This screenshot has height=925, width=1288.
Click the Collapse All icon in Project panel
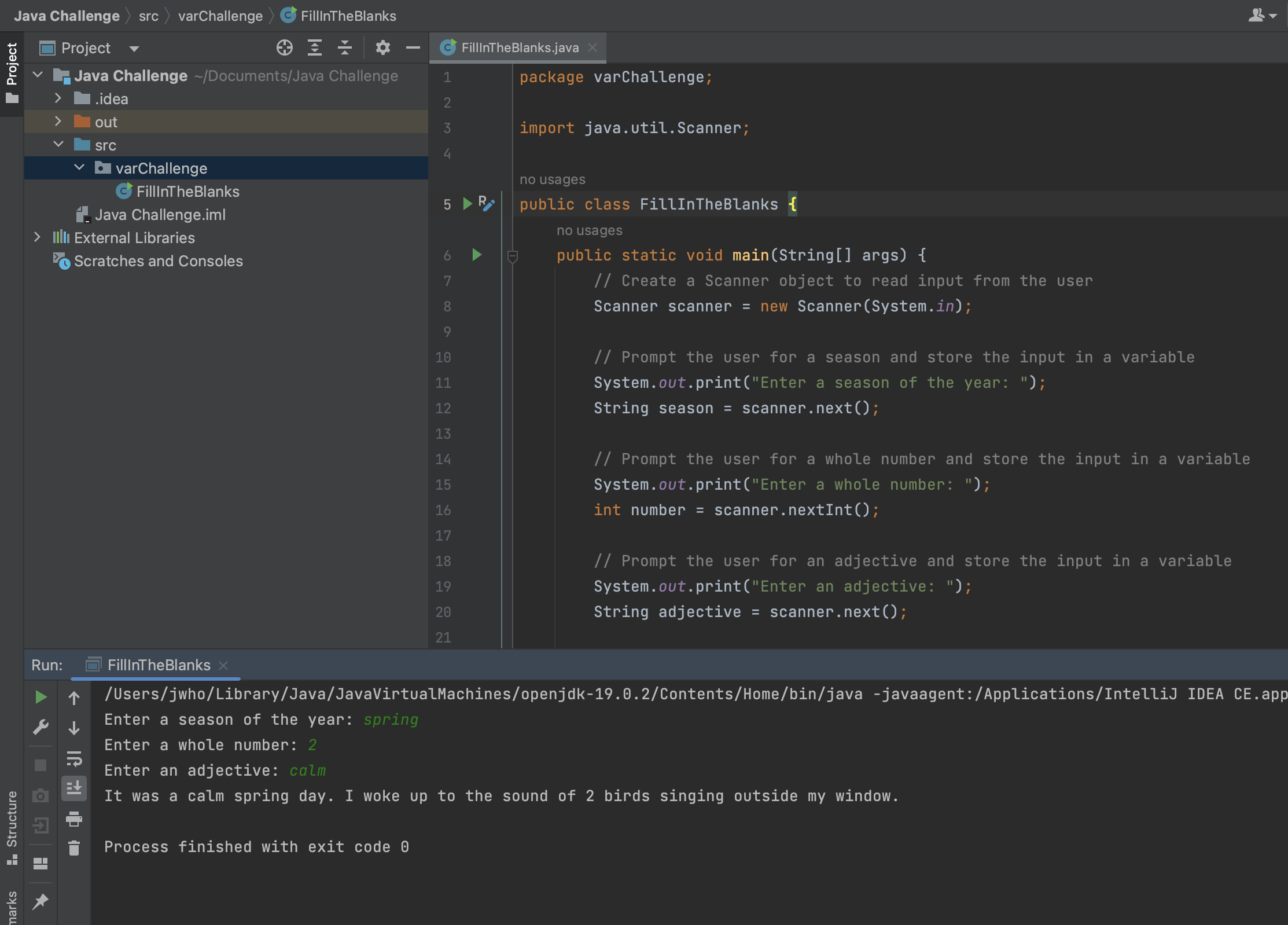pos(345,47)
